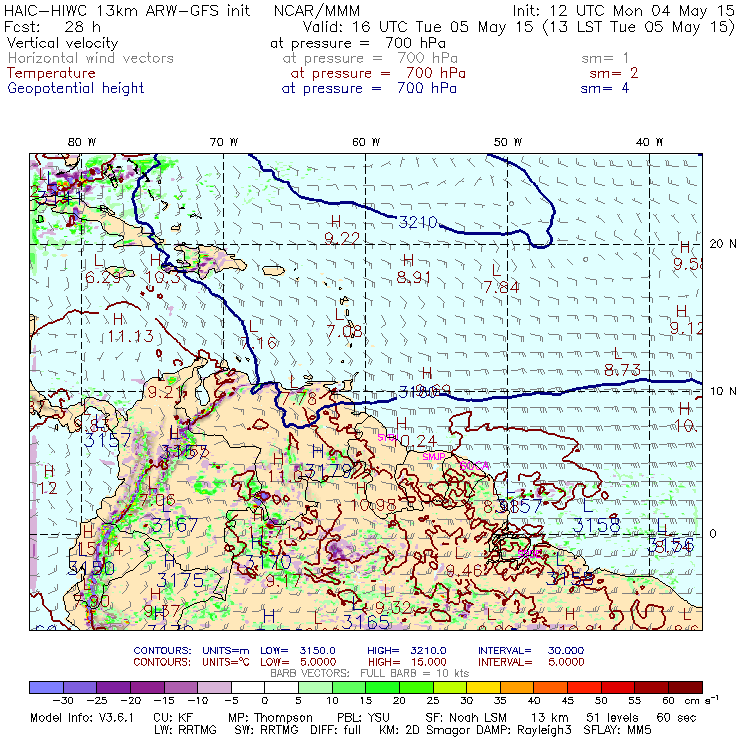Click the bright green swatch between 15 and 20
Viewport: 740px width, 740px height.
(383, 687)
